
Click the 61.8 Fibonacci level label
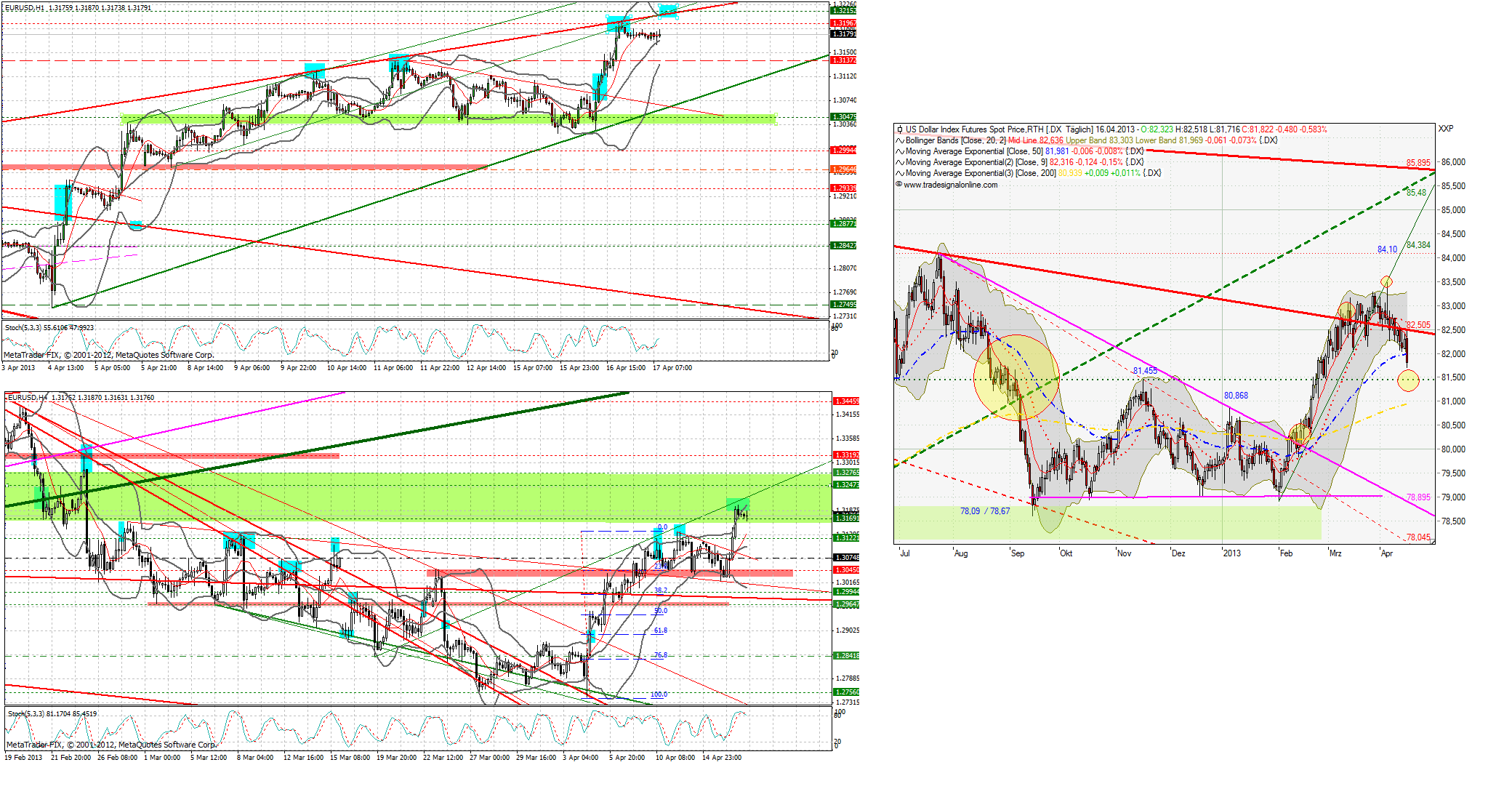coord(660,630)
